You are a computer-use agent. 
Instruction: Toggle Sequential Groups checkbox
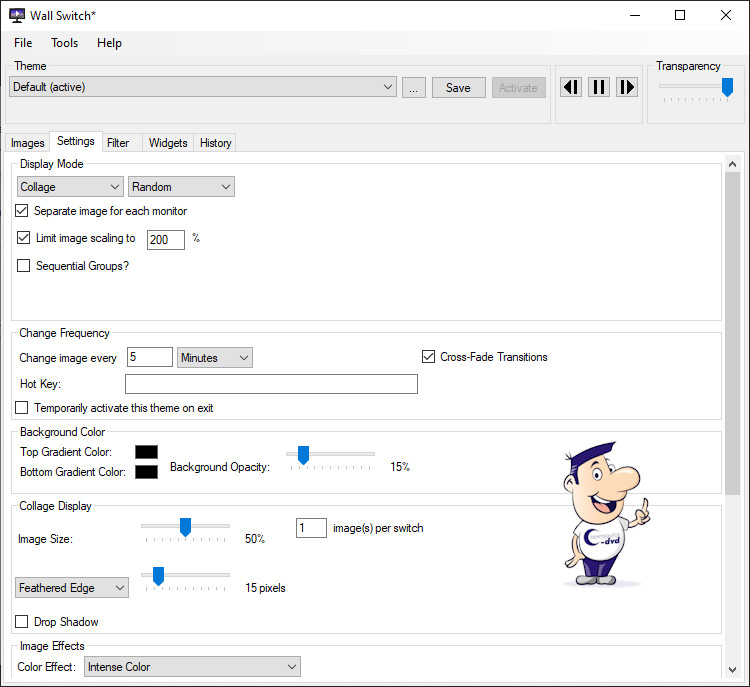click(x=23, y=266)
